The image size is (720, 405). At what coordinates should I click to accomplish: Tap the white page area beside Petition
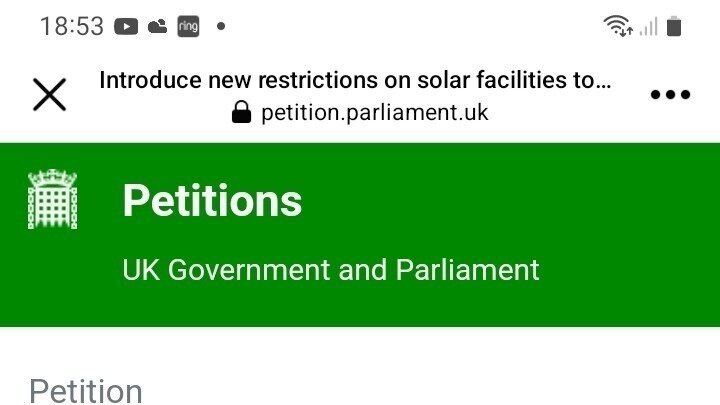click(x=450, y=385)
